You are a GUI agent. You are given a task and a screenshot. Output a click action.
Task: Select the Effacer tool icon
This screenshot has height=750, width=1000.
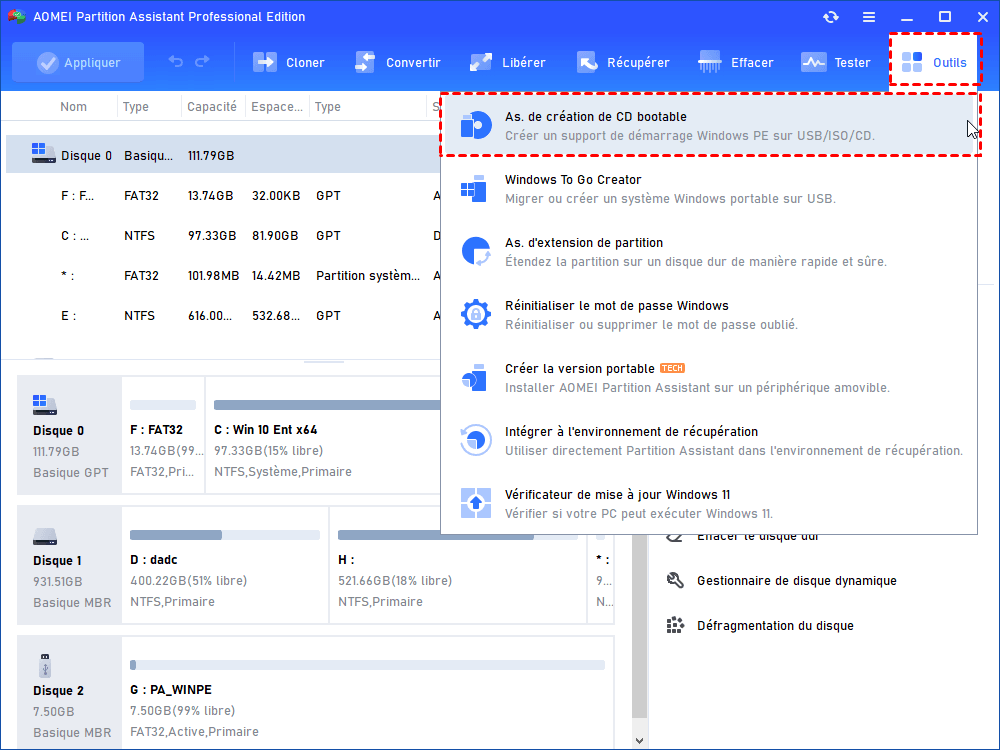711,62
